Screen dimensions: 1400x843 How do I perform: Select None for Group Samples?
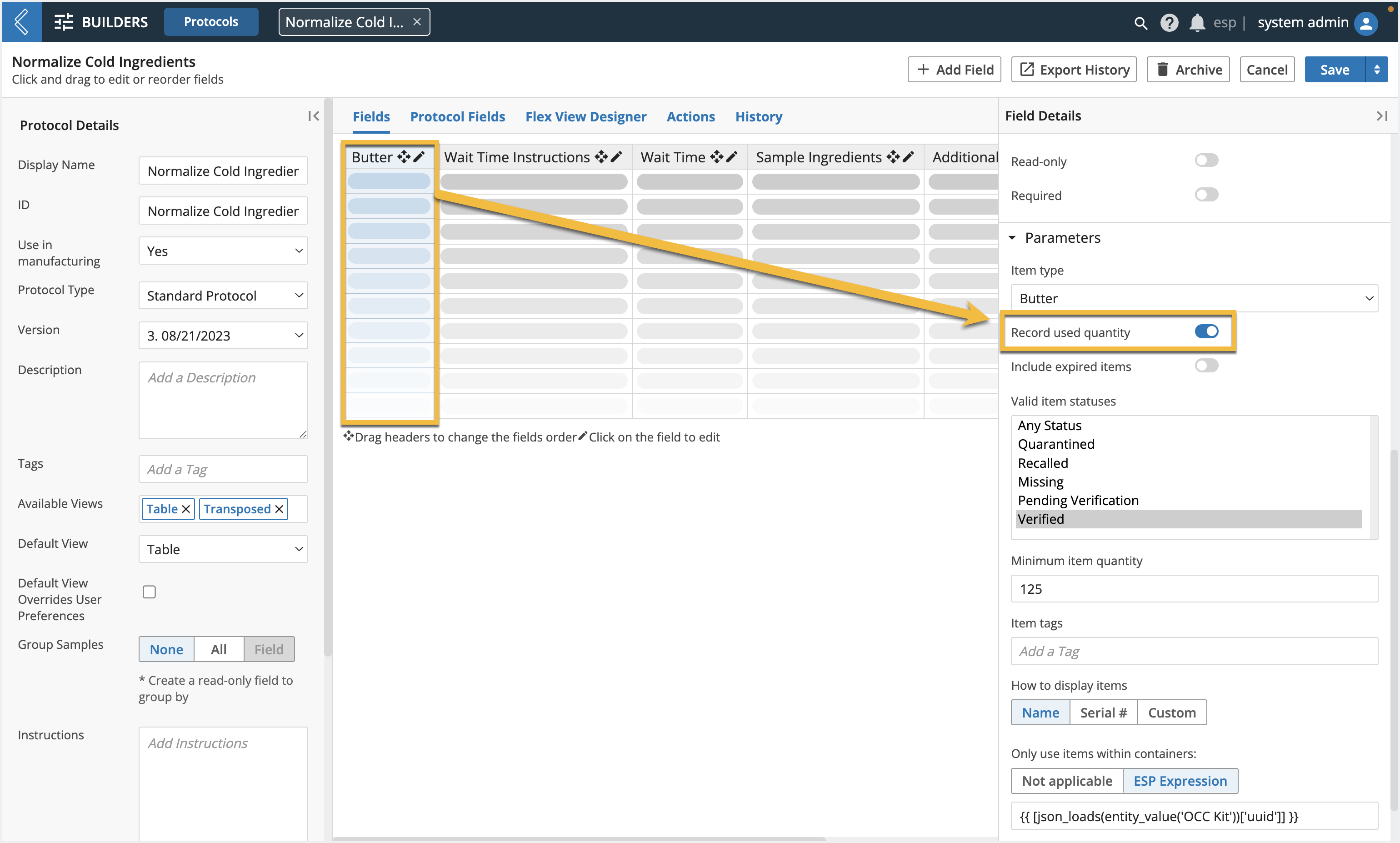coord(166,649)
